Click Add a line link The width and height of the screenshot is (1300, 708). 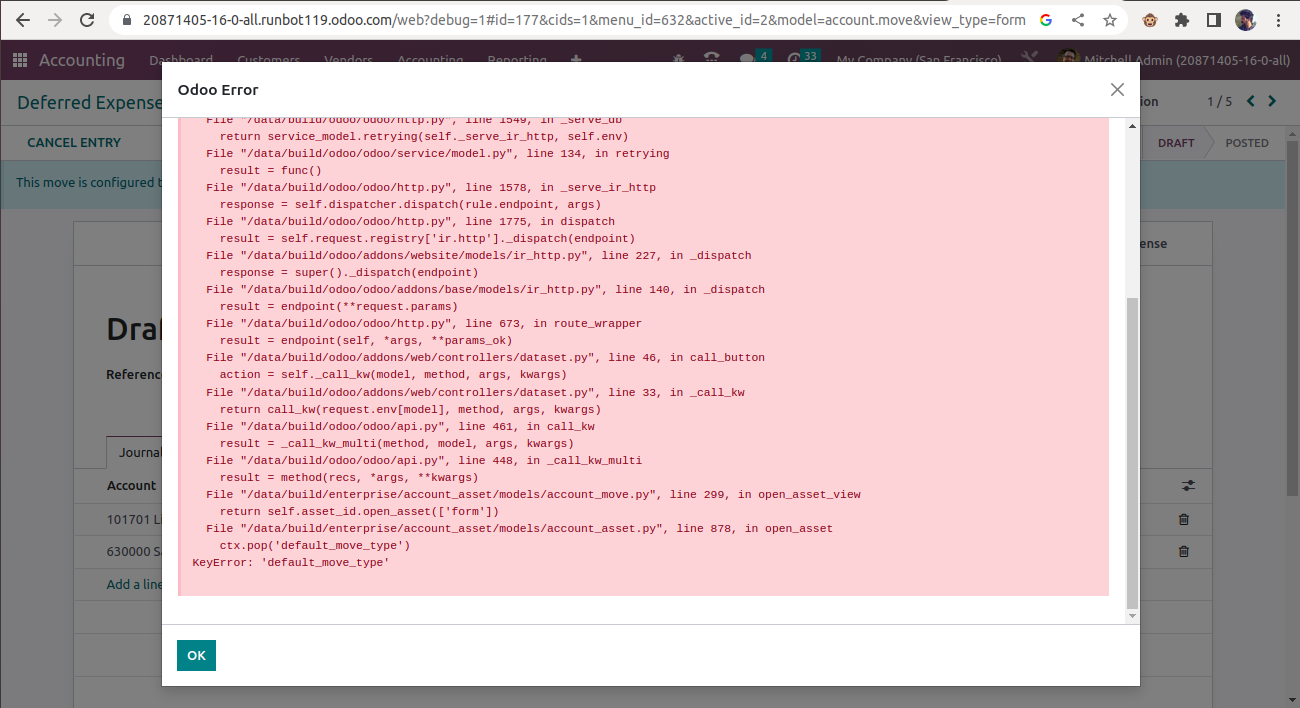pos(134,584)
